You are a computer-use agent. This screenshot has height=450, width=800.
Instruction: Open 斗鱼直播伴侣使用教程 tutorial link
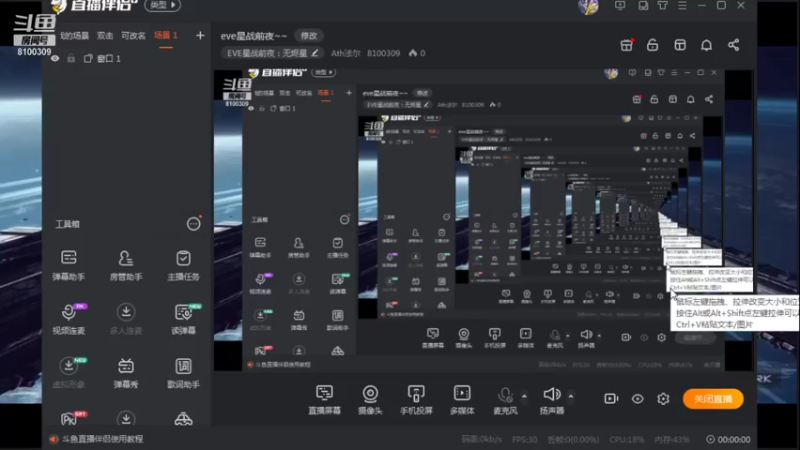coord(103,439)
